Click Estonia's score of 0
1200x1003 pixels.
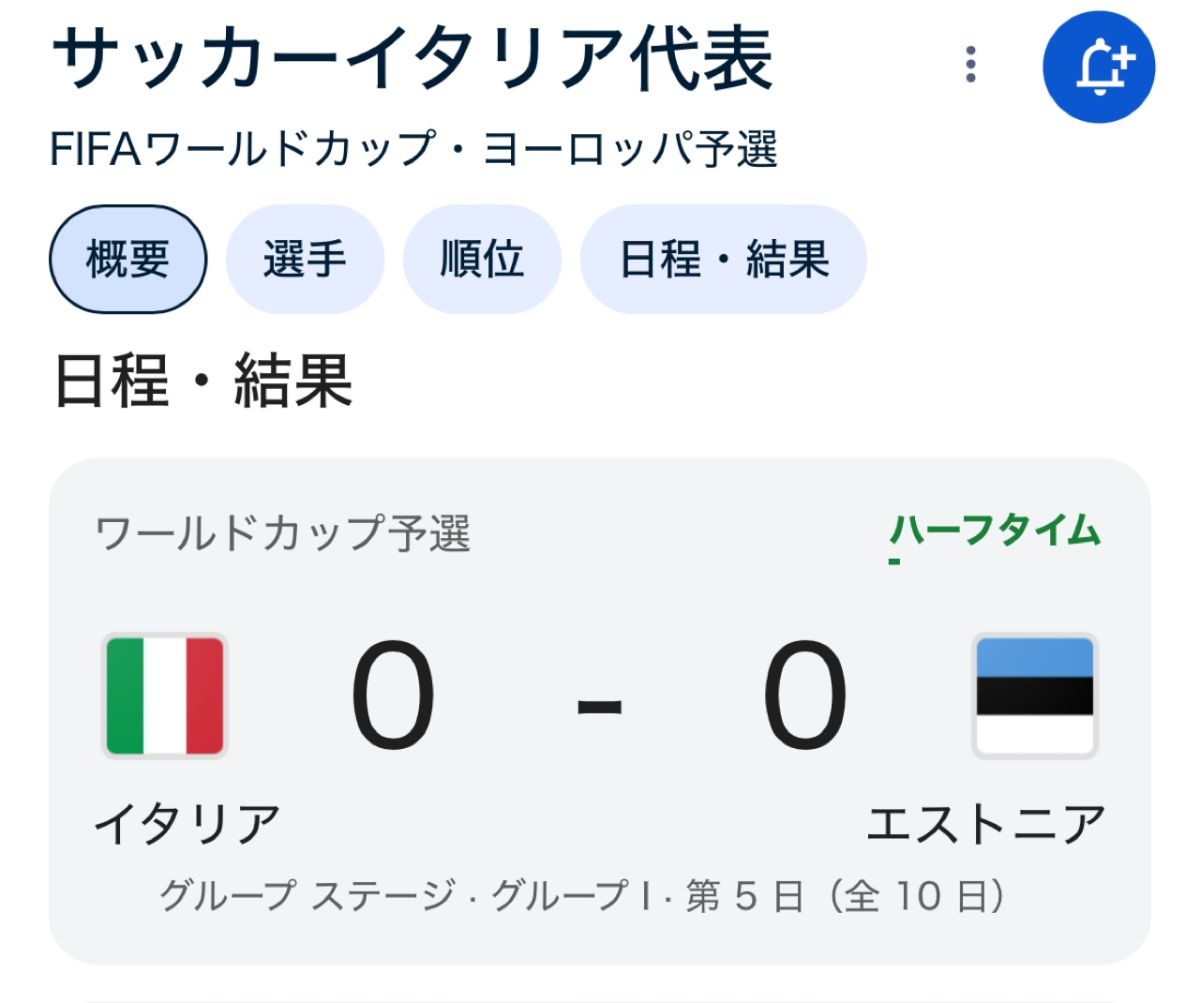pyautogui.click(x=806, y=698)
